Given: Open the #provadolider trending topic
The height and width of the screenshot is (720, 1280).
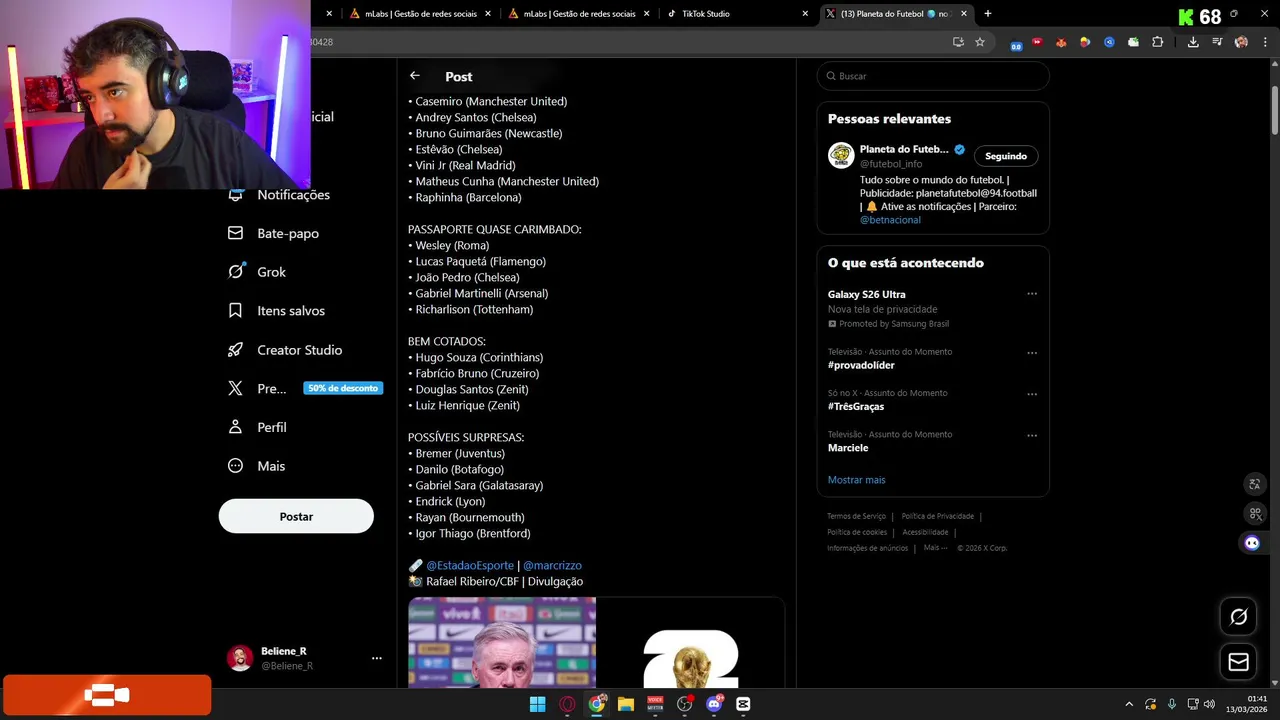Looking at the screenshot, I should coord(861,366).
